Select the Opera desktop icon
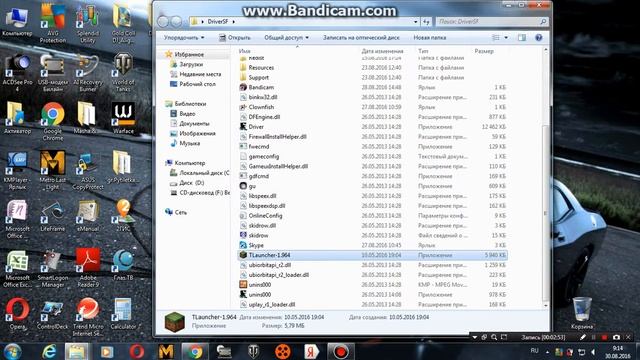The width and height of the screenshot is (640, 360). click(x=18, y=313)
